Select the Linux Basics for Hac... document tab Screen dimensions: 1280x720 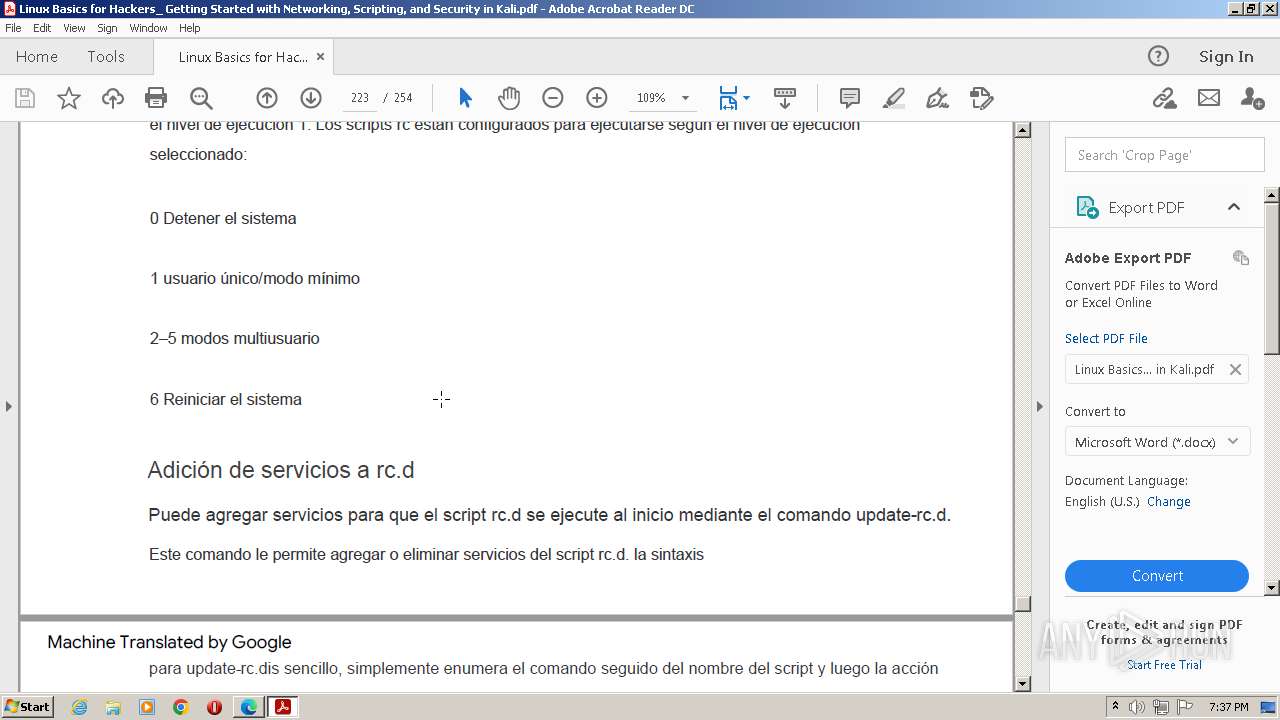(243, 57)
